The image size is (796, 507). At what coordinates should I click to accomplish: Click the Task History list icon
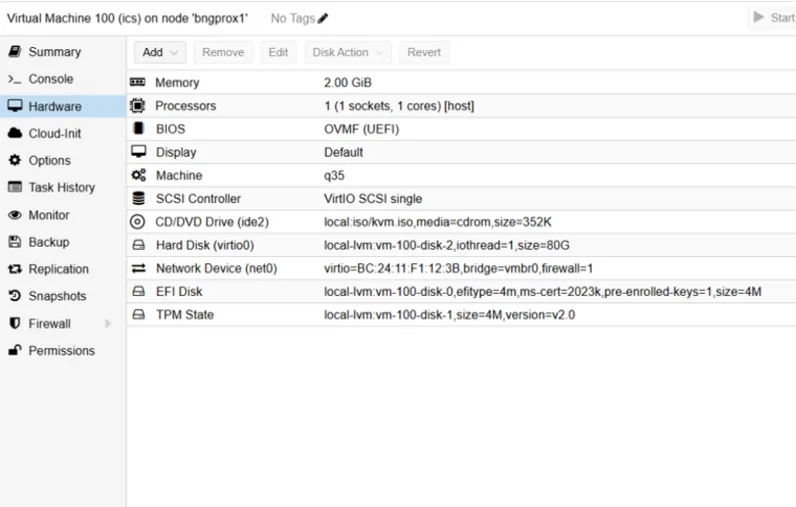[15, 187]
